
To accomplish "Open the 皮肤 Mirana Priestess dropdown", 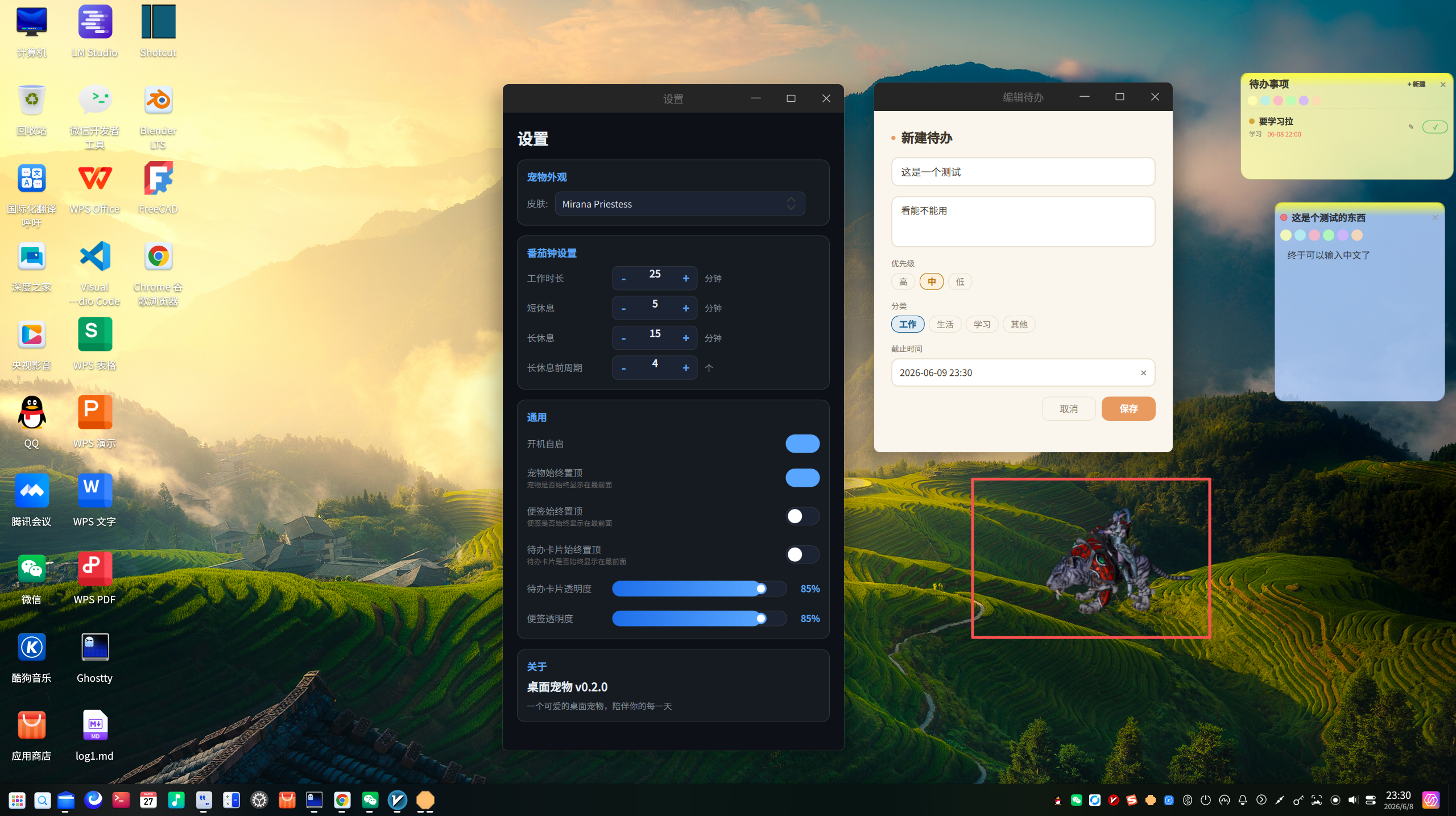I will [680, 204].
